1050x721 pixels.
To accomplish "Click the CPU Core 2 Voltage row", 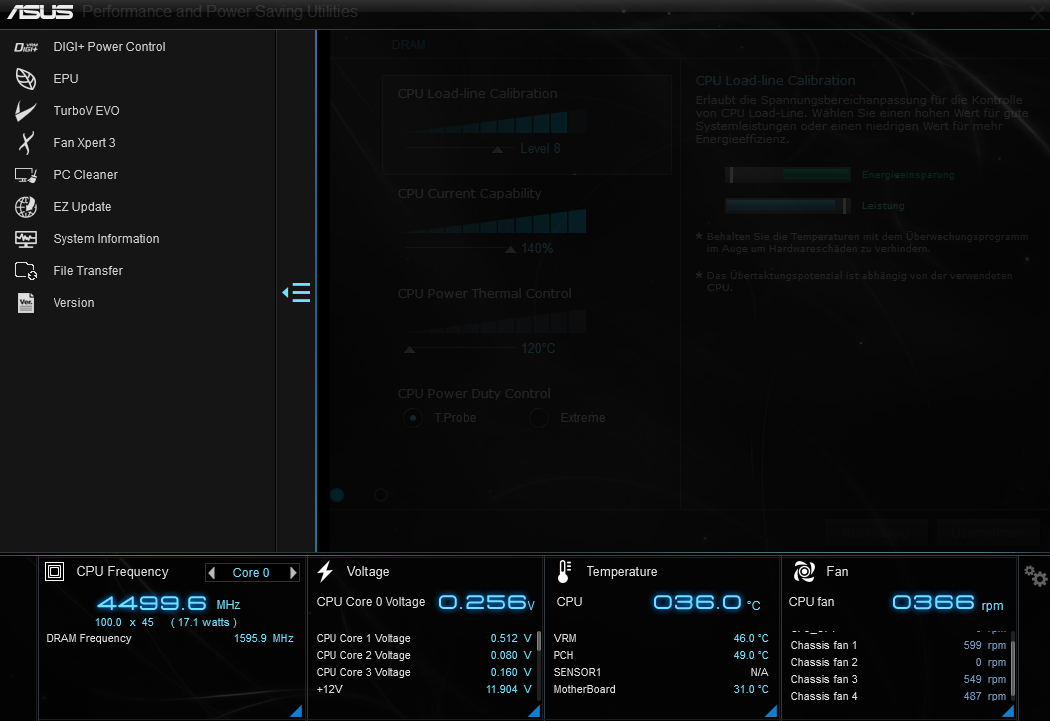I will coord(424,655).
